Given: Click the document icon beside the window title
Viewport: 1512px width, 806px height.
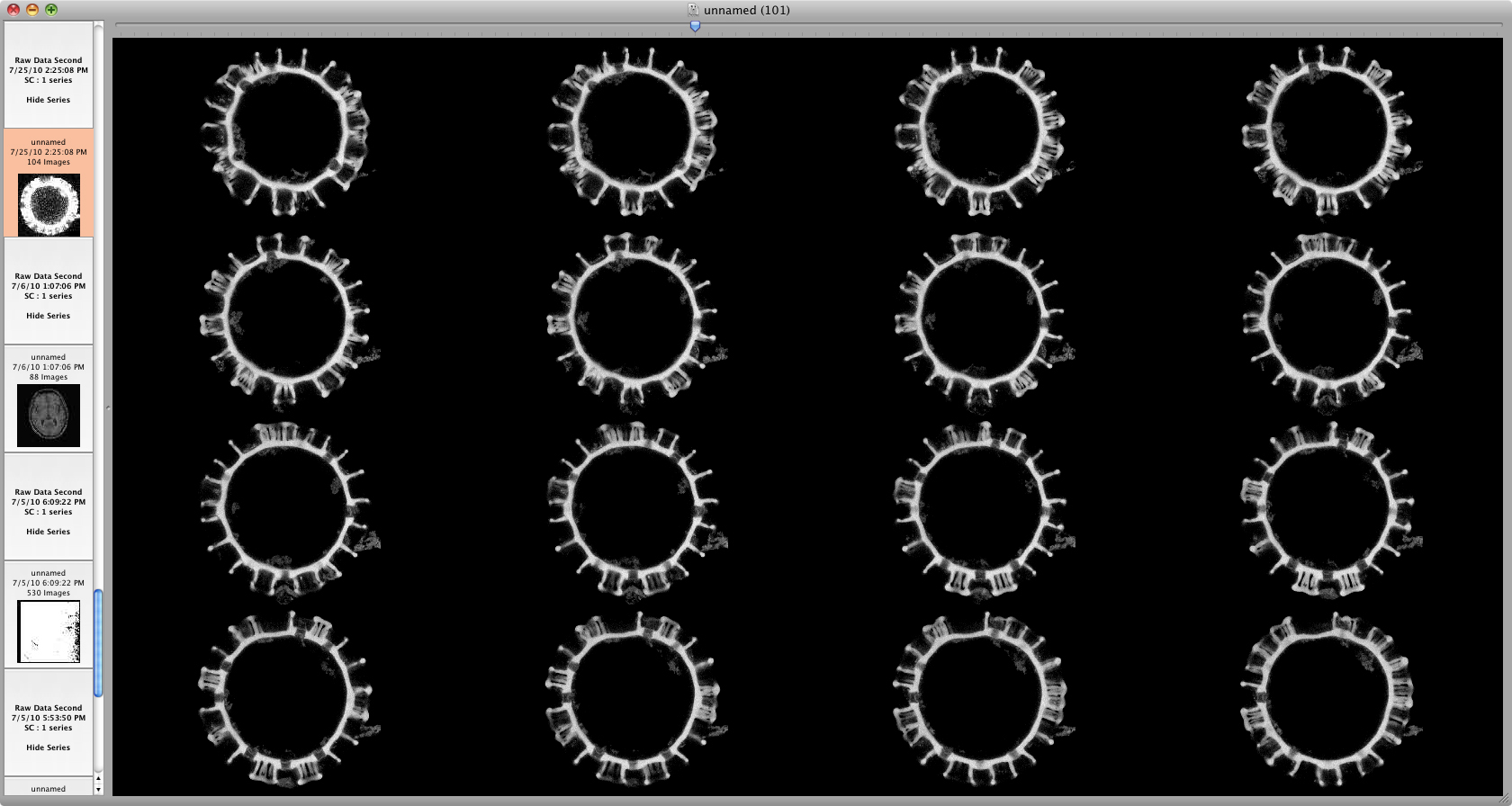Looking at the screenshot, I should pyautogui.click(x=693, y=10).
